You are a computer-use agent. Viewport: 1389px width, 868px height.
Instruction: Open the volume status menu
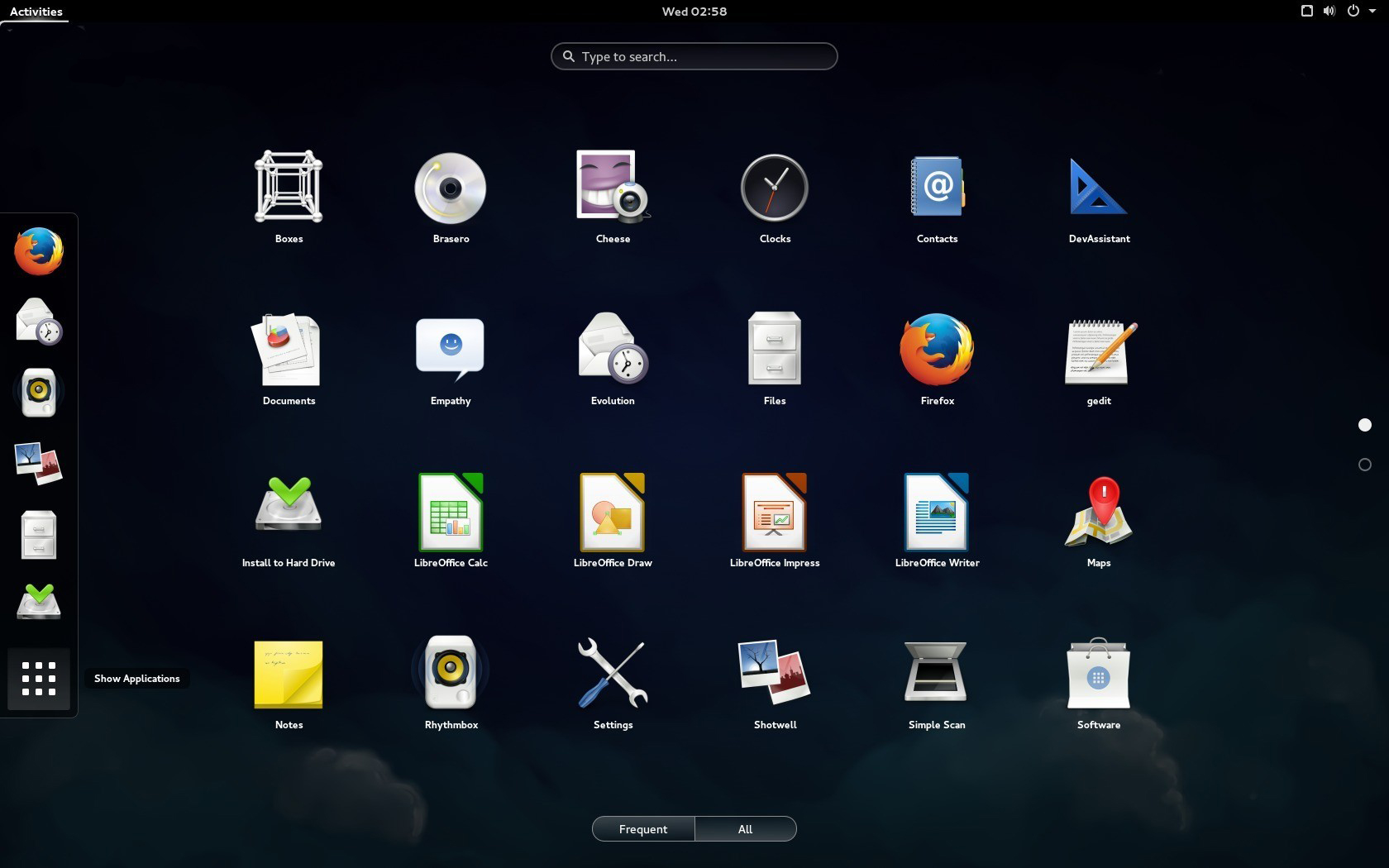pos(1329,12)
